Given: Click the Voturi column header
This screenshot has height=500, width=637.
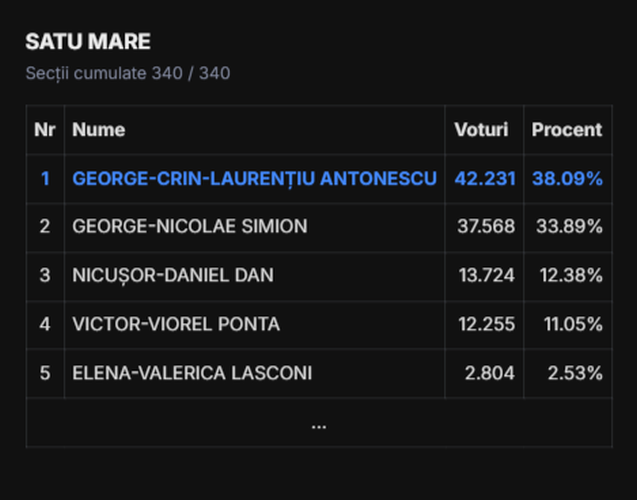Looking at the screenshot, I should click(x=481, y=130).
